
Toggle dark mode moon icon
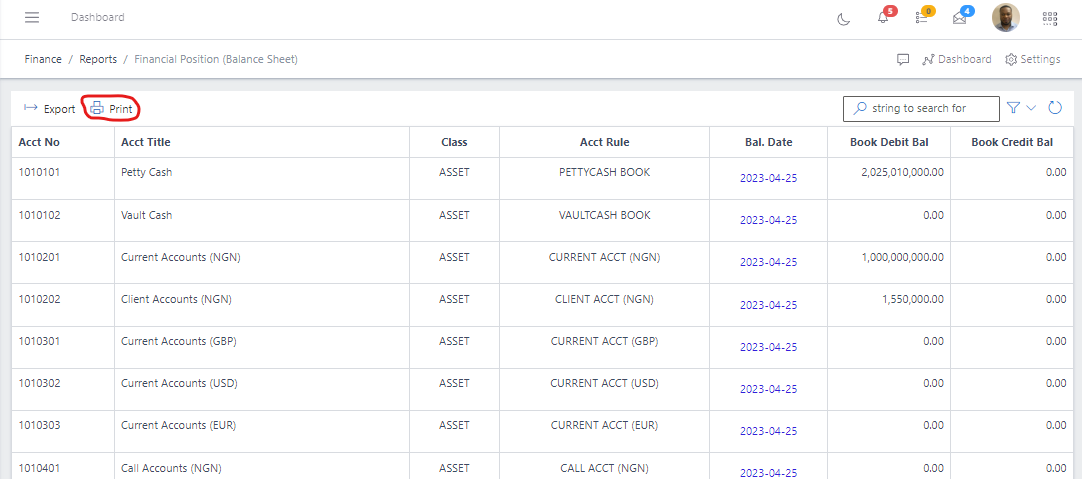(x=843, y=19)
